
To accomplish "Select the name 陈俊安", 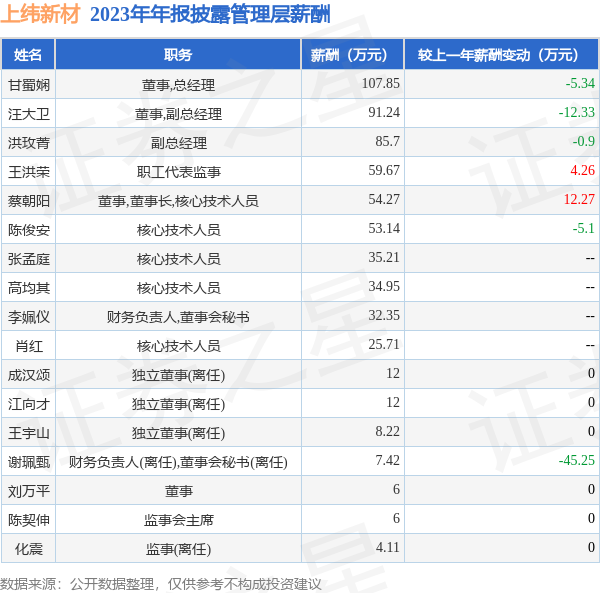I will (28, 230).
